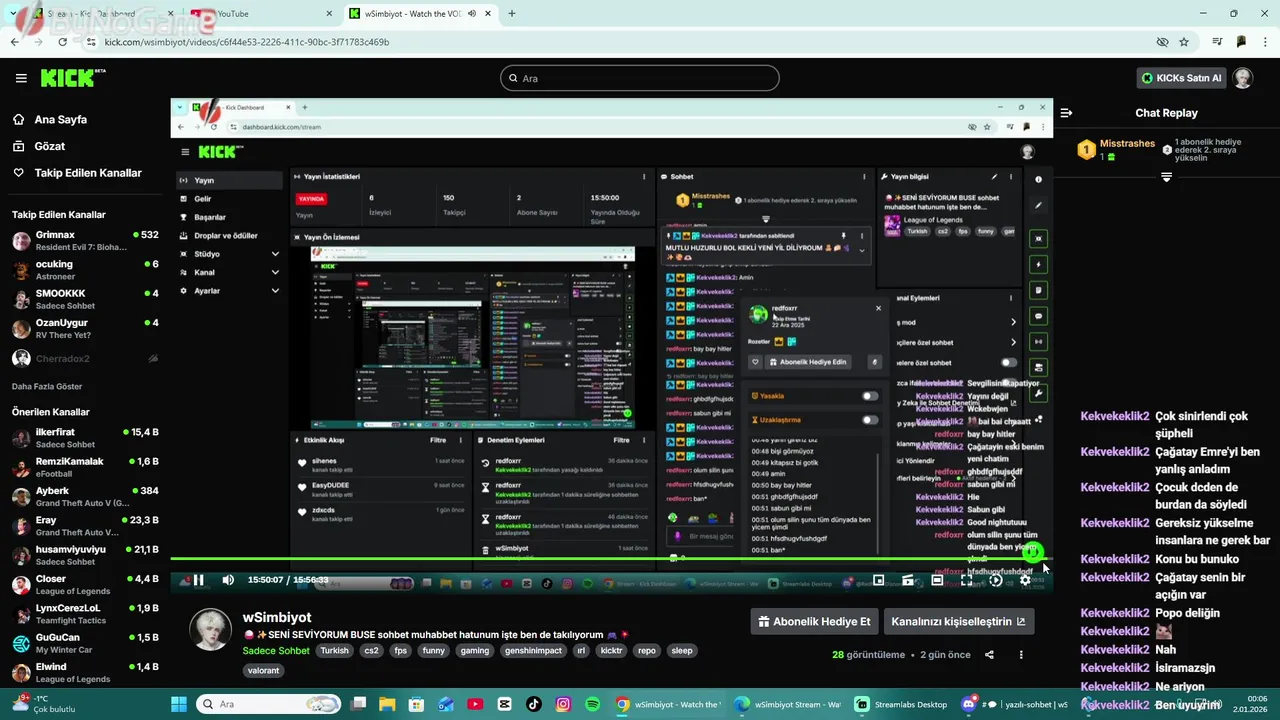Open the recommended channel RemziKamalak

coord(84,467)
